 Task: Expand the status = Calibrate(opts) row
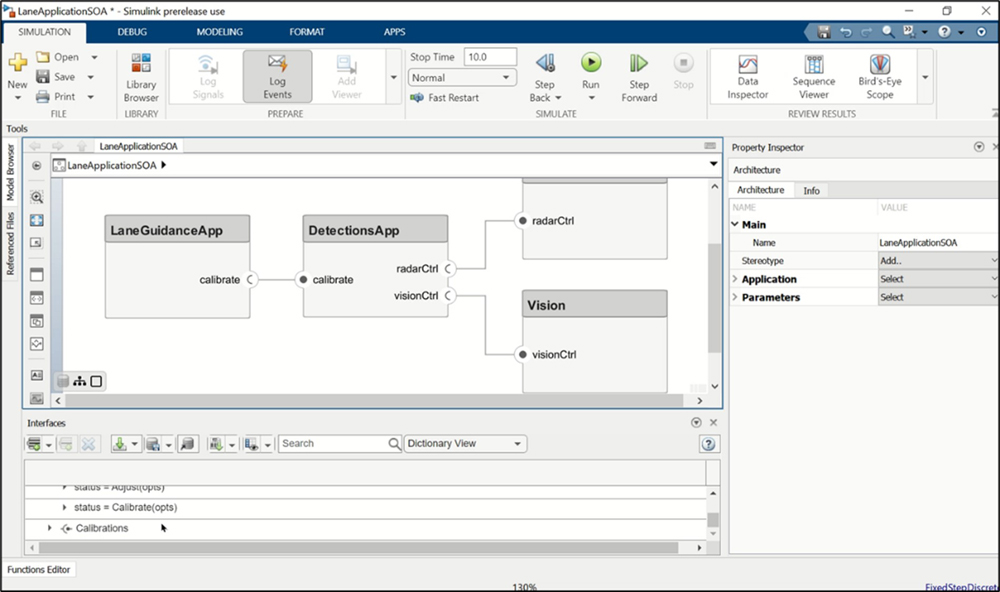tap(64, 508)
